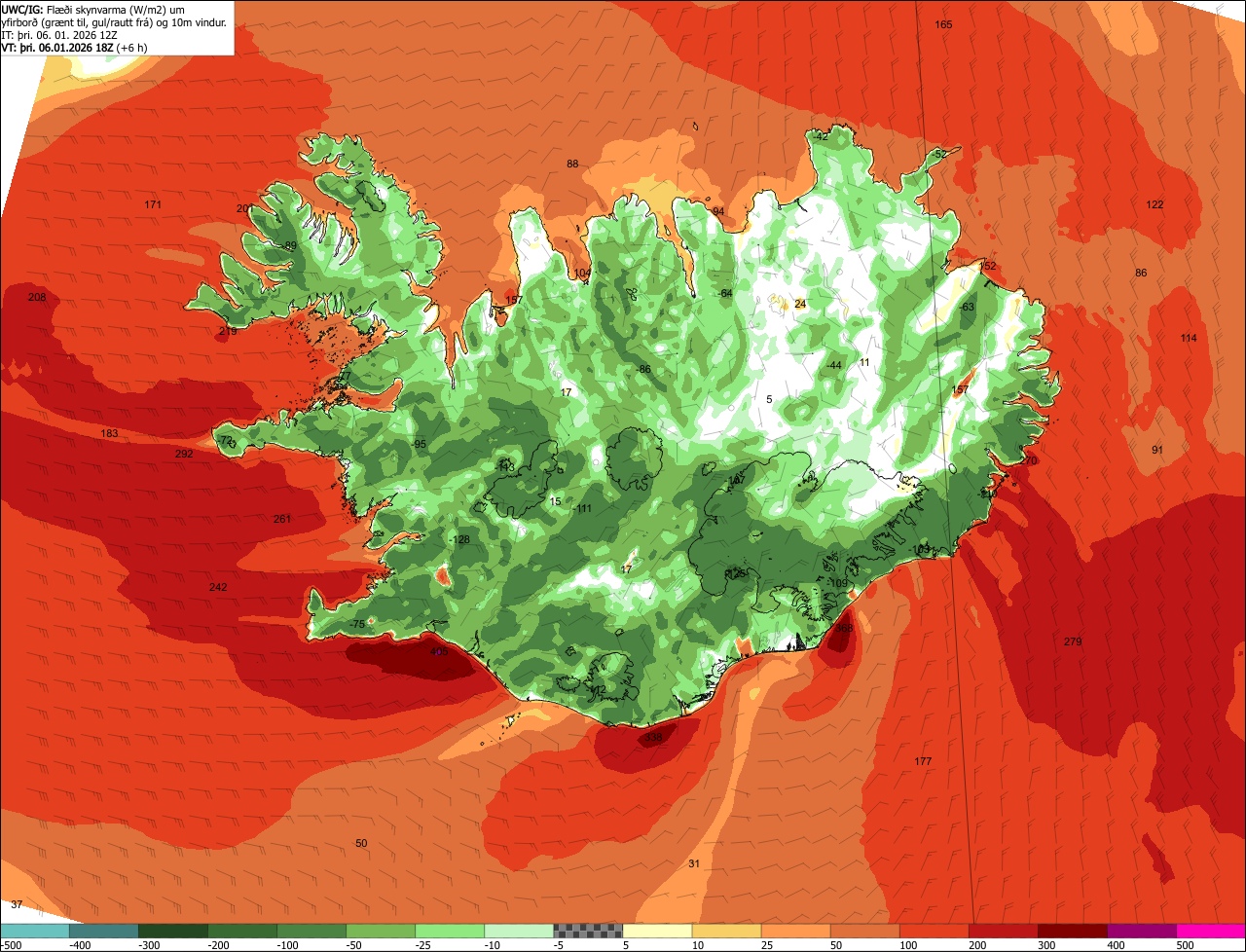Click the -300 to -200 darkest green legend swatch
This screenshot has width=1246, height=952.
[x=172, y=931]
